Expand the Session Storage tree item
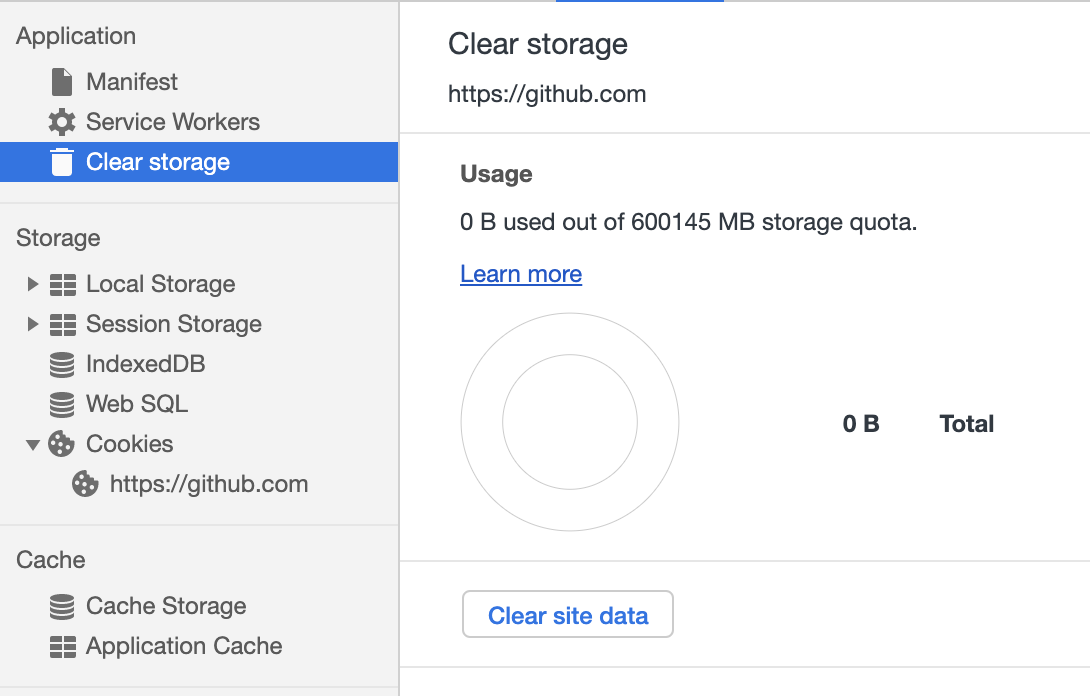 31,324
